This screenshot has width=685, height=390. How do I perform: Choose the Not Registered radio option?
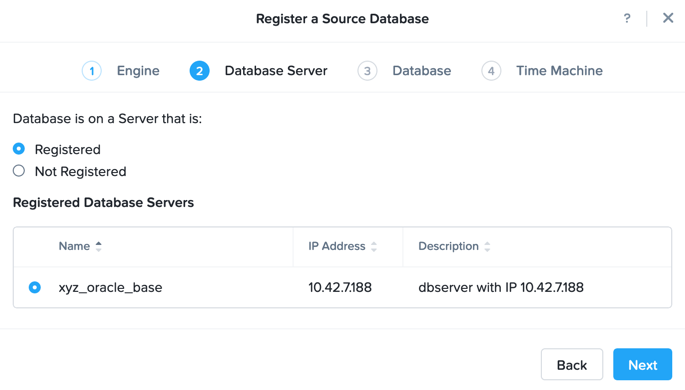[x=19, y=171]
